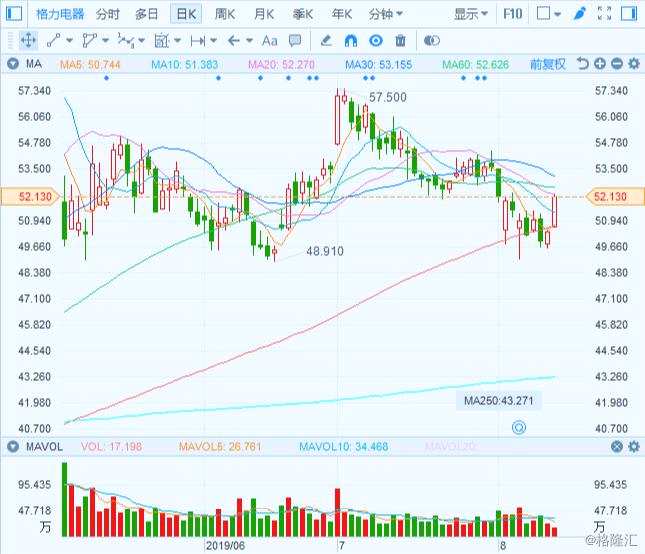Click the plus zoom-in icon
The width and height of the screenshot is (645, 554).
600,64
